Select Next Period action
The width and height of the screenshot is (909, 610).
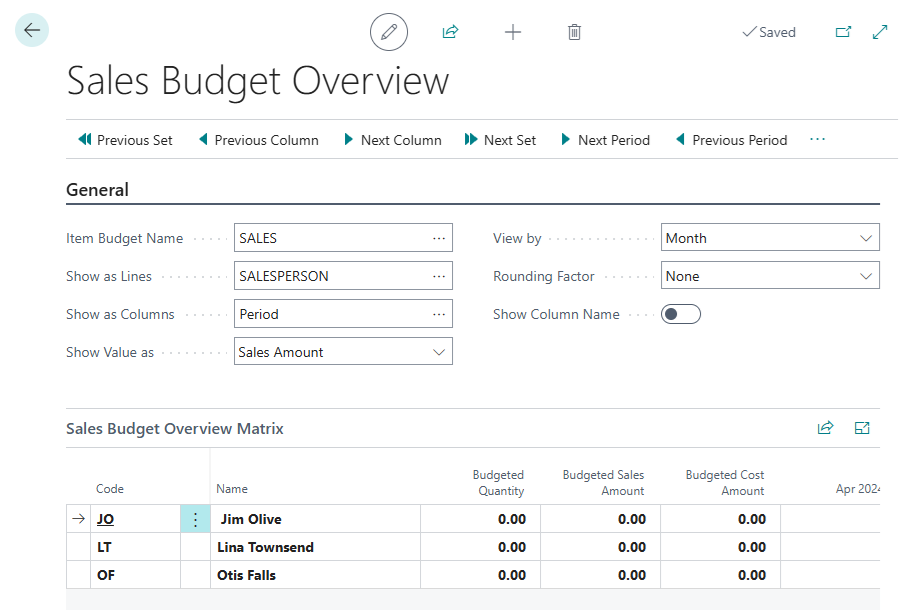[x=605, y=140]
